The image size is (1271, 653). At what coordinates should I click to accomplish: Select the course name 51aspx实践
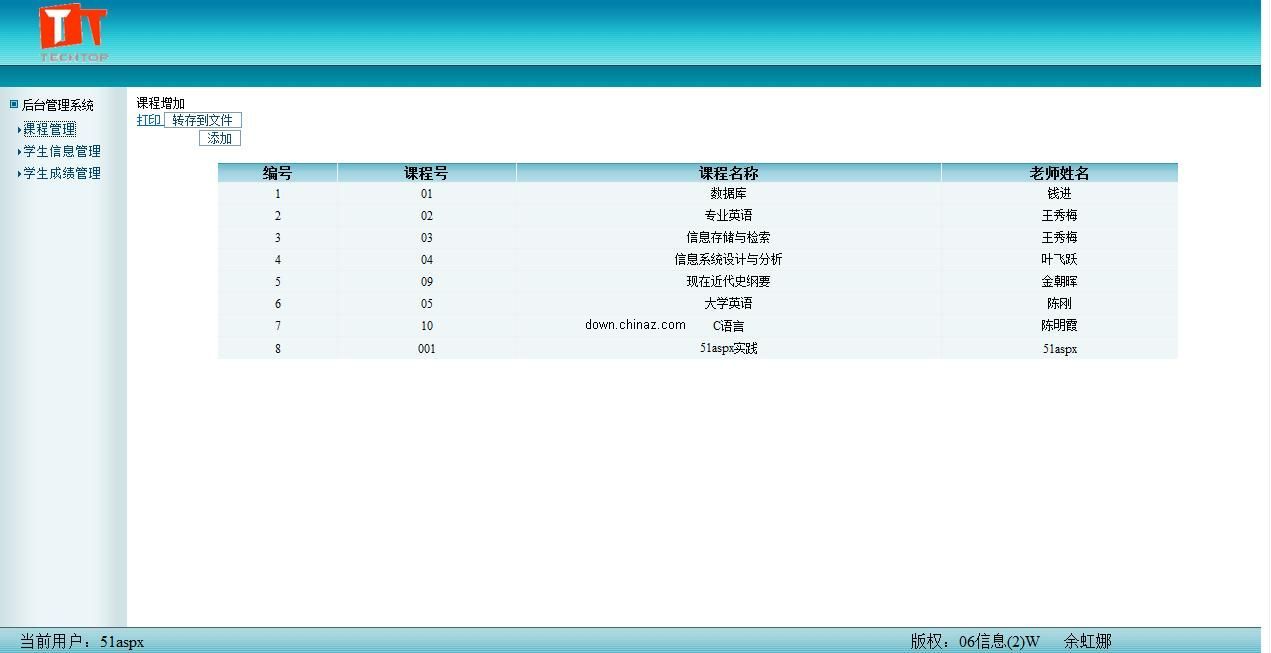[729, 349]
